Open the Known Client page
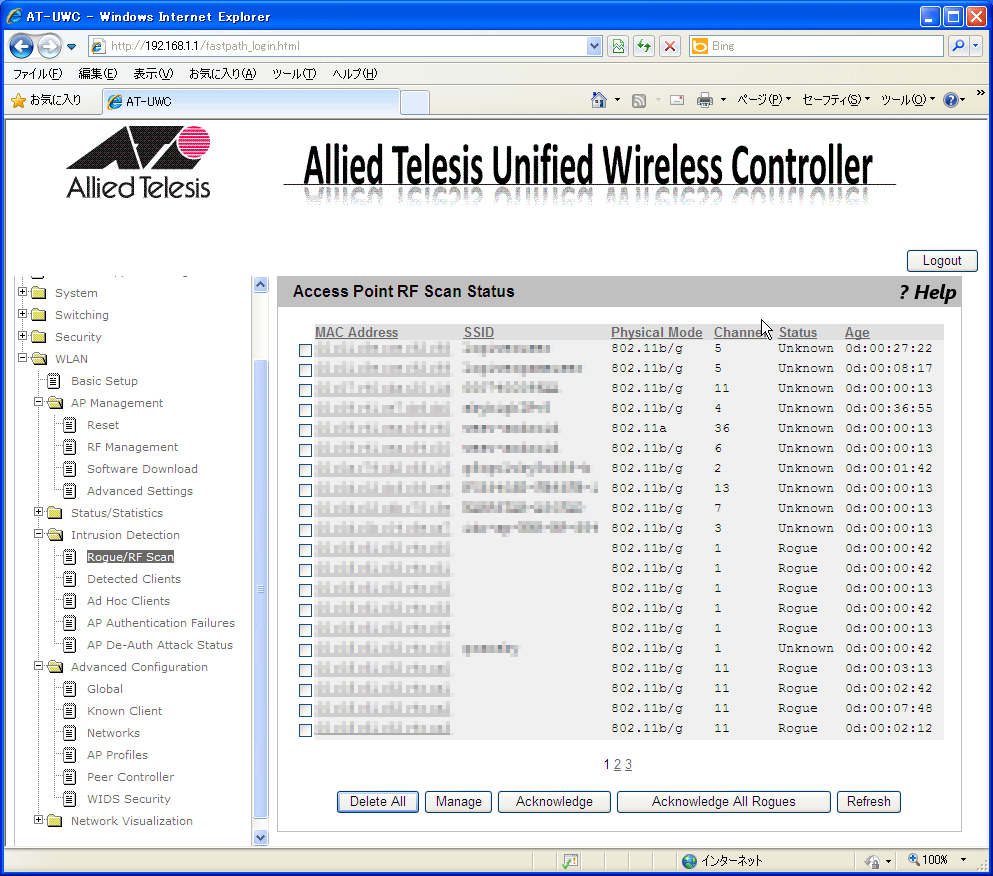Screen dimensions: 993x876 (125, 711)
